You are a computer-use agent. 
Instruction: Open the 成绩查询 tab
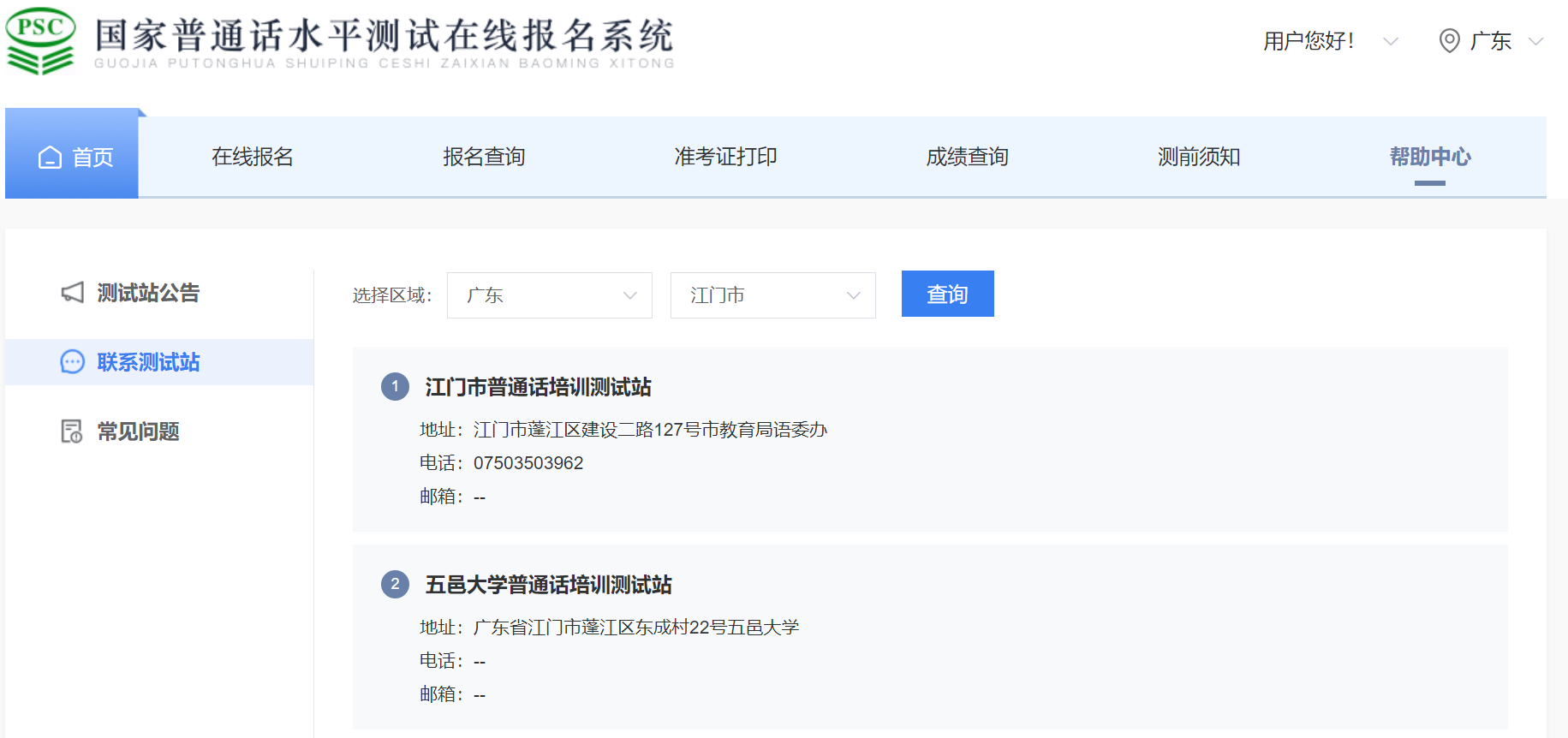point(967,157)
